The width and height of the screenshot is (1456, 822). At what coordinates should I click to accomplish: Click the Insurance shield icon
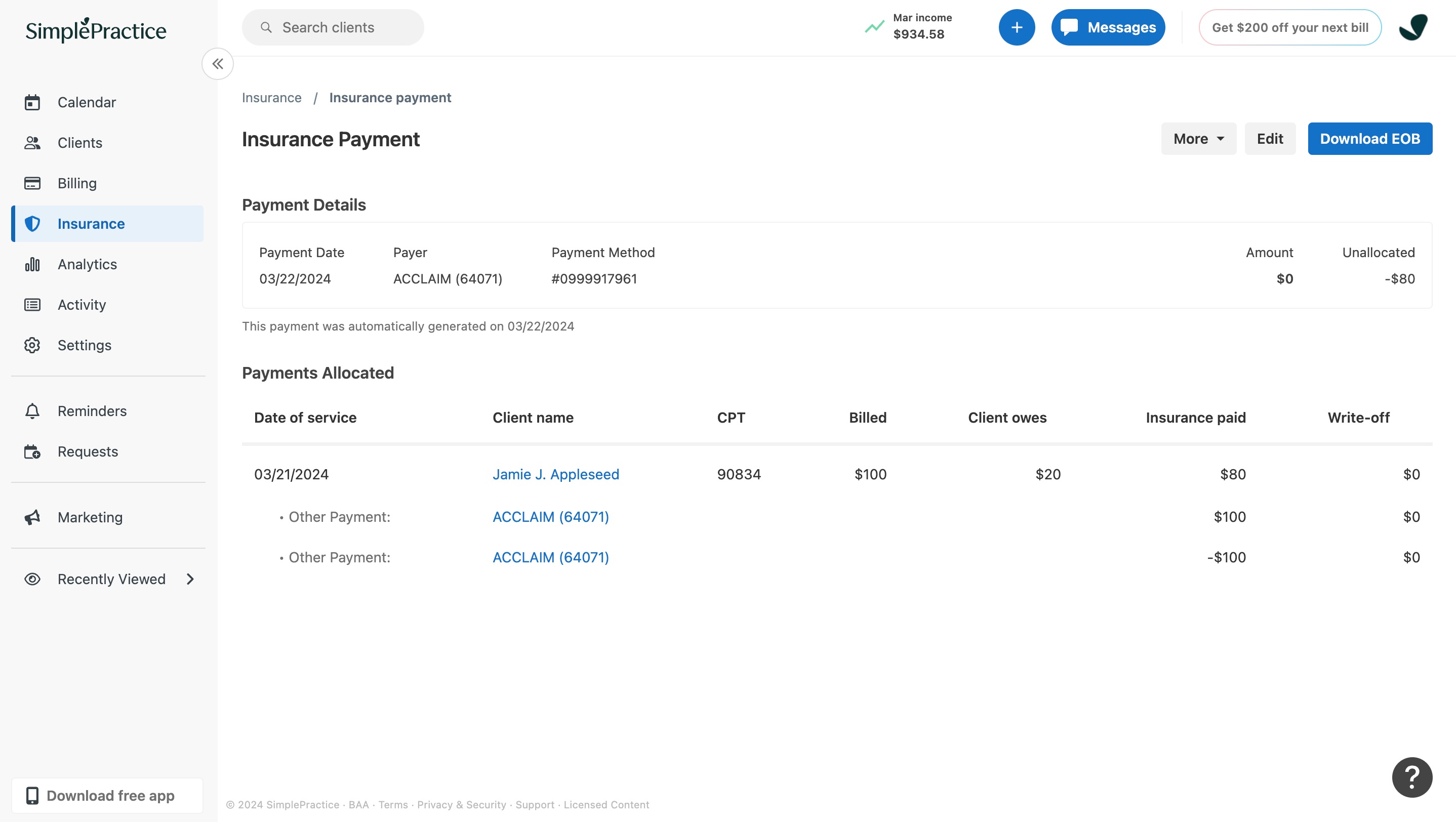[x=32, y=224]
